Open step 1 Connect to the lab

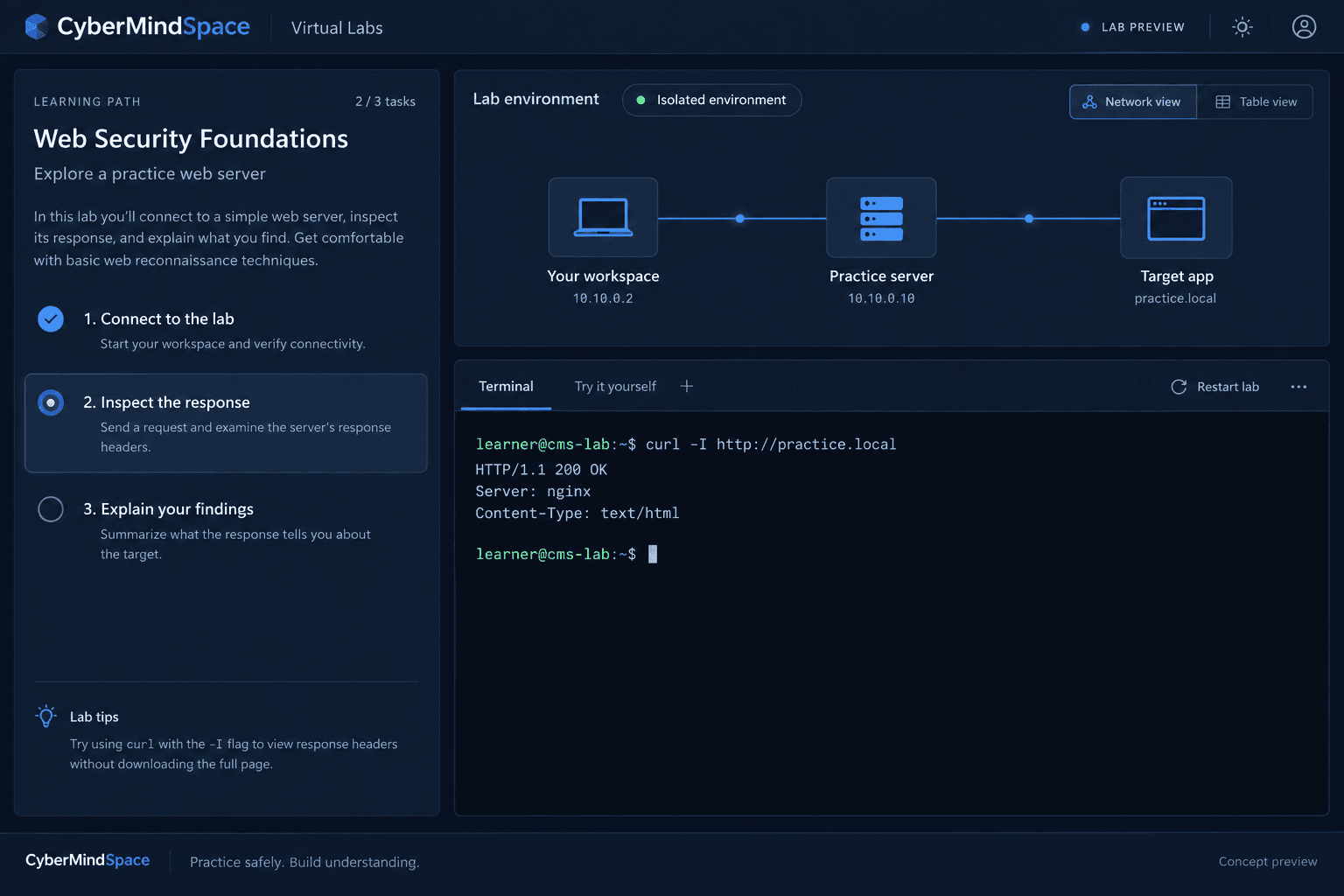click(x=225, y=330)
